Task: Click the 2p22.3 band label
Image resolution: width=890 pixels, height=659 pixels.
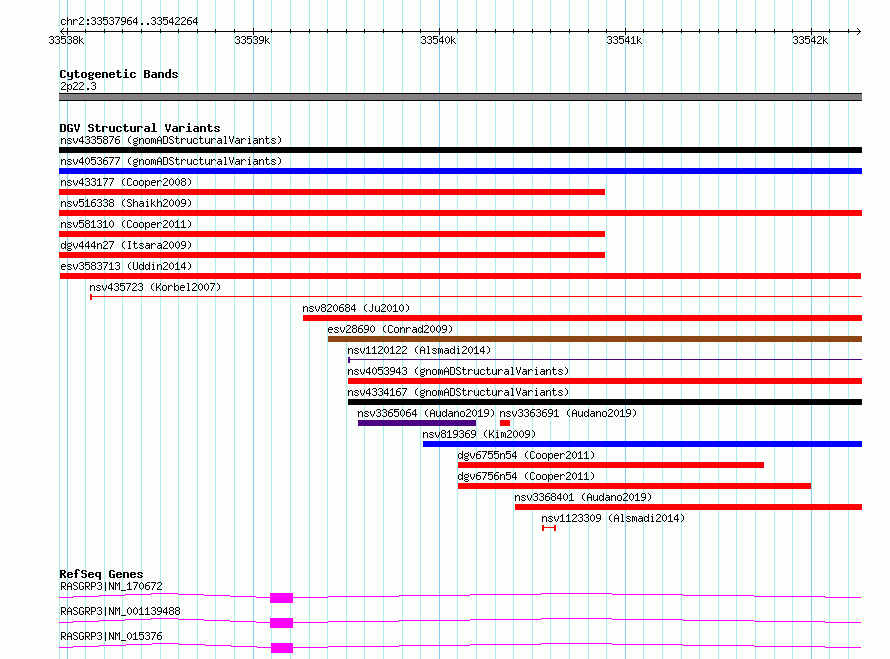Action: 78,86
